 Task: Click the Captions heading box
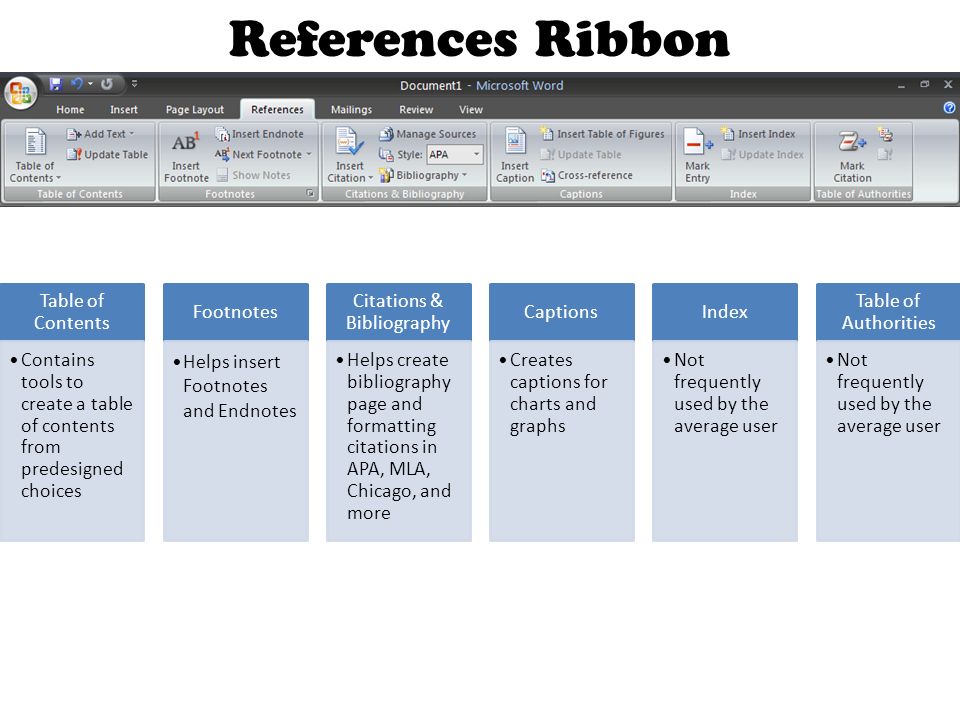561,312
